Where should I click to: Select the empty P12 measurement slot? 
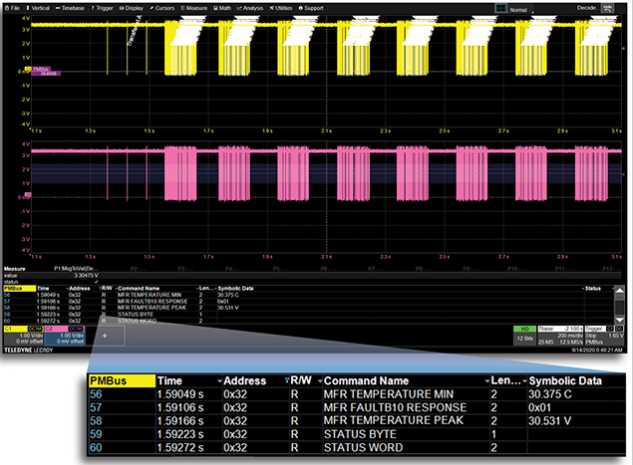coord(612,268)
